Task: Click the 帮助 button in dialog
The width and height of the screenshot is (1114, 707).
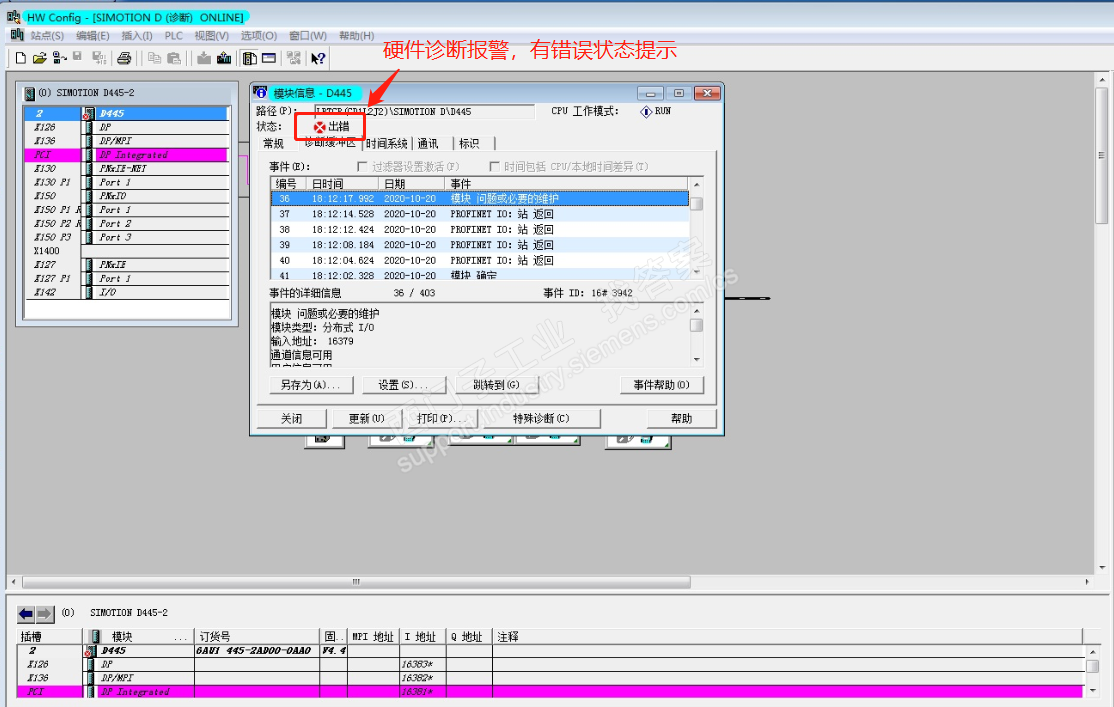Action: (681, 419)
